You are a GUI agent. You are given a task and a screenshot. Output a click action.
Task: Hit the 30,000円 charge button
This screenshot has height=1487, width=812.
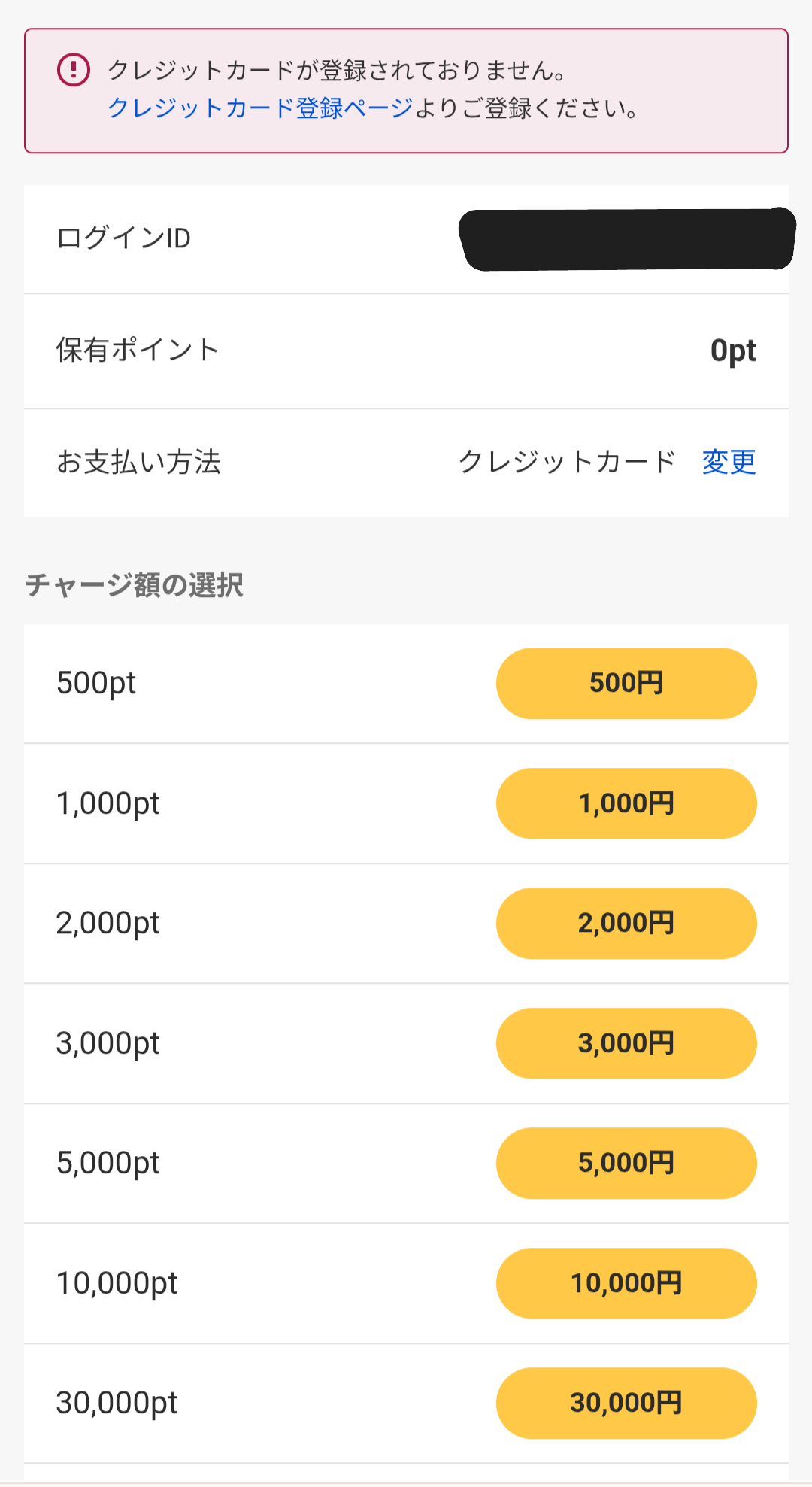click(626, 1403)
